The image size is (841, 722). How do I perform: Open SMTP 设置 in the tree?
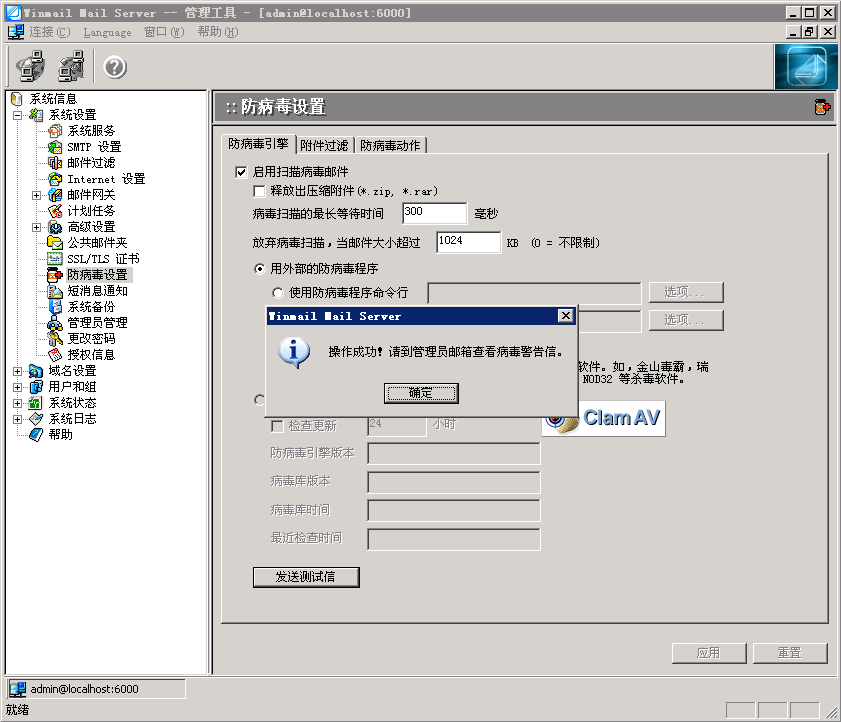[93, 147]
